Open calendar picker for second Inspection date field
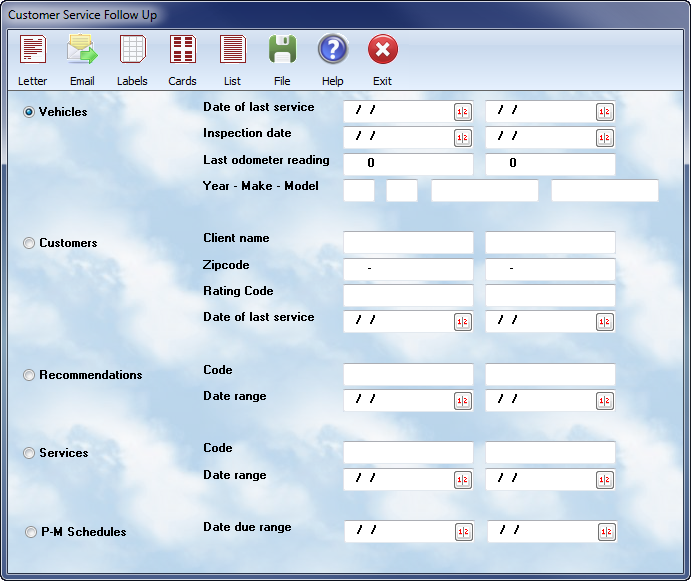Screen dimensions: 691x581 pos(605,138)
